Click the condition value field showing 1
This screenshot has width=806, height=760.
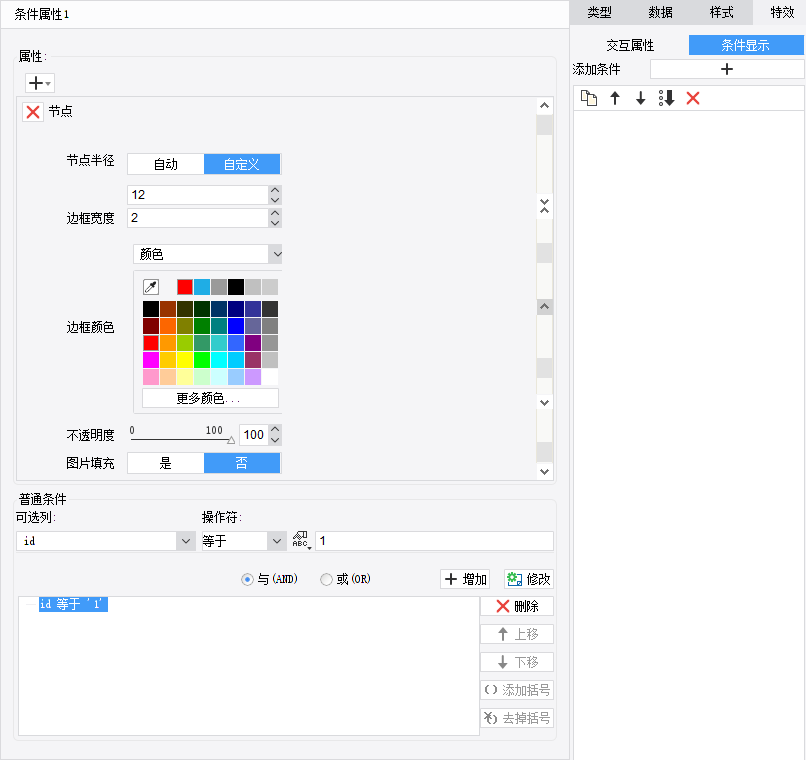pos(434,541)
